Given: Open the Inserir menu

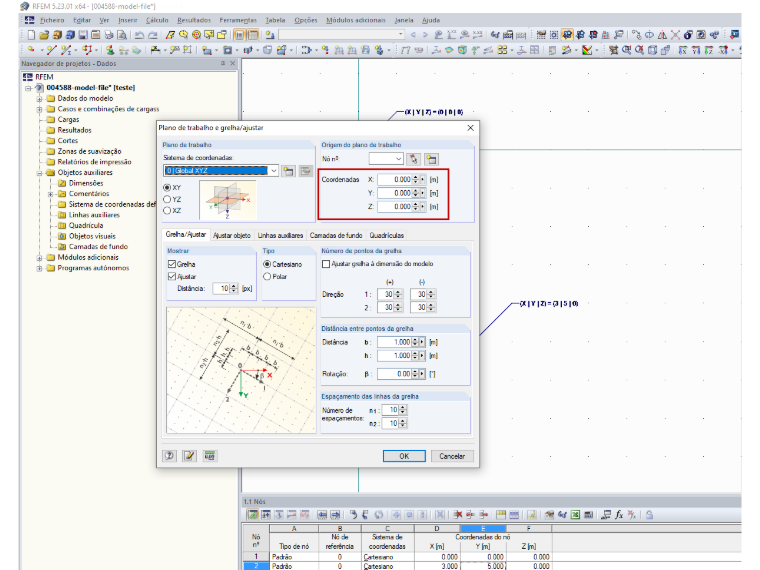Looking at the screenshot, I should point(127,20).
